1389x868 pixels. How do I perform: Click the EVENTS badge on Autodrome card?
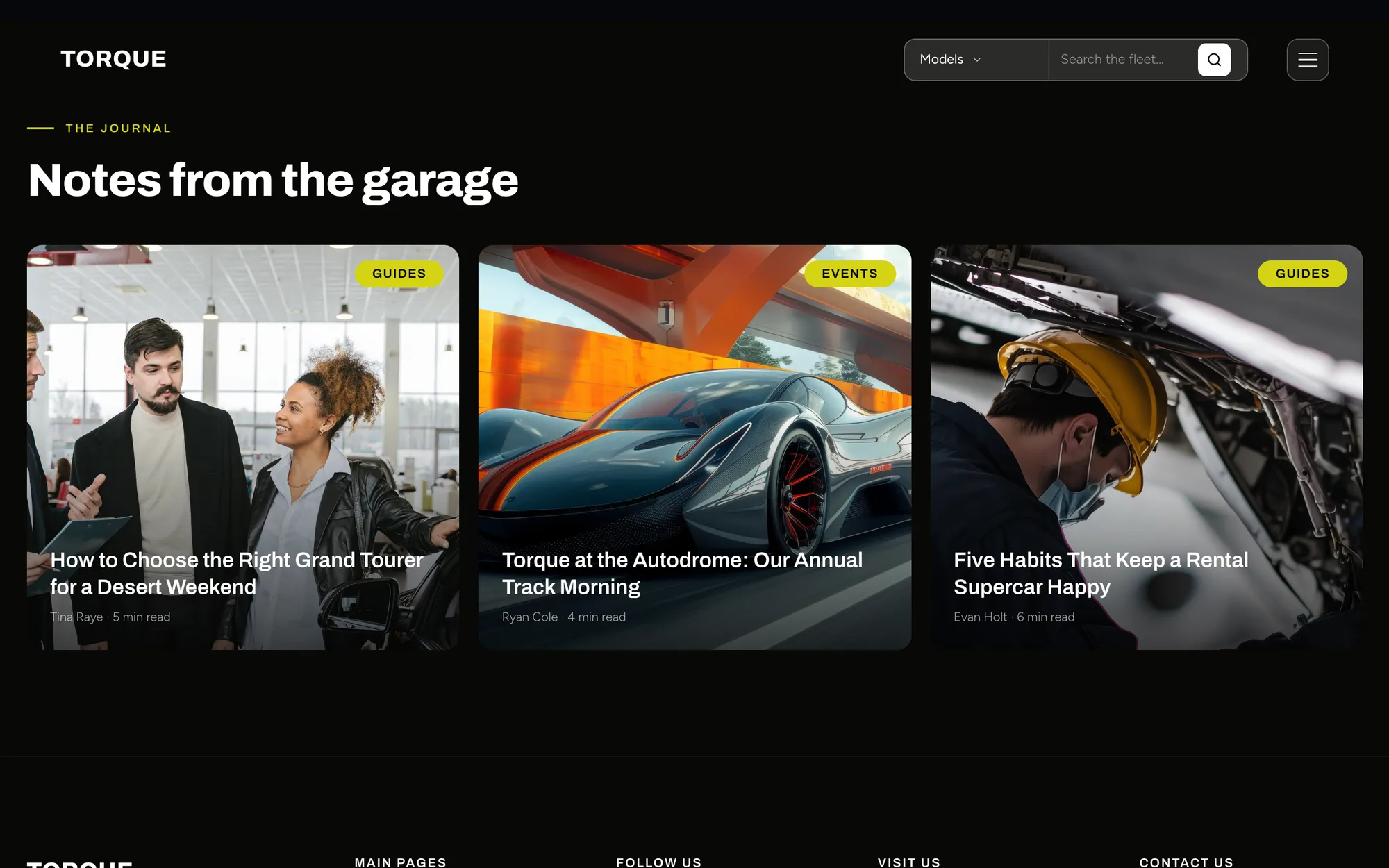[x=849, y=274]
